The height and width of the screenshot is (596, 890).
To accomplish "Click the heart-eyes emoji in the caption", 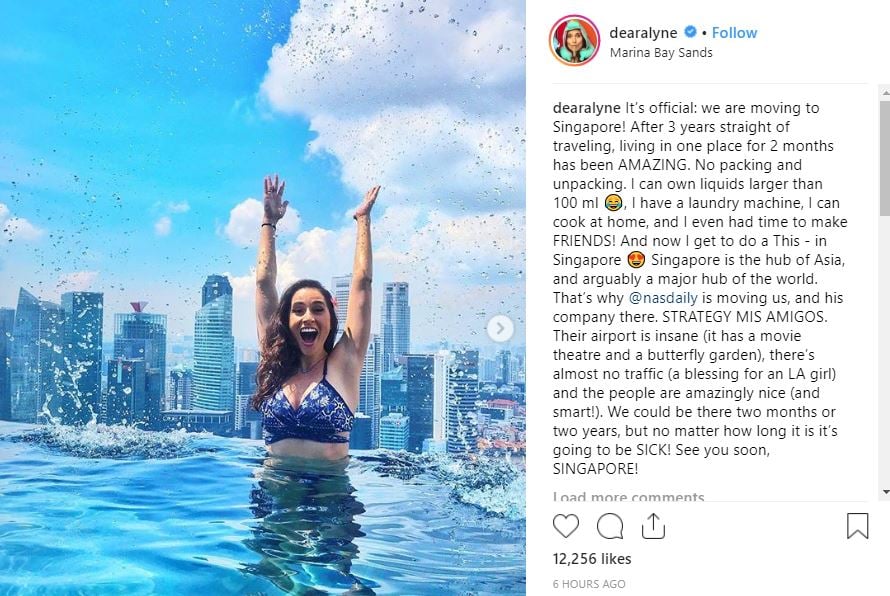I will pos(636,260).
